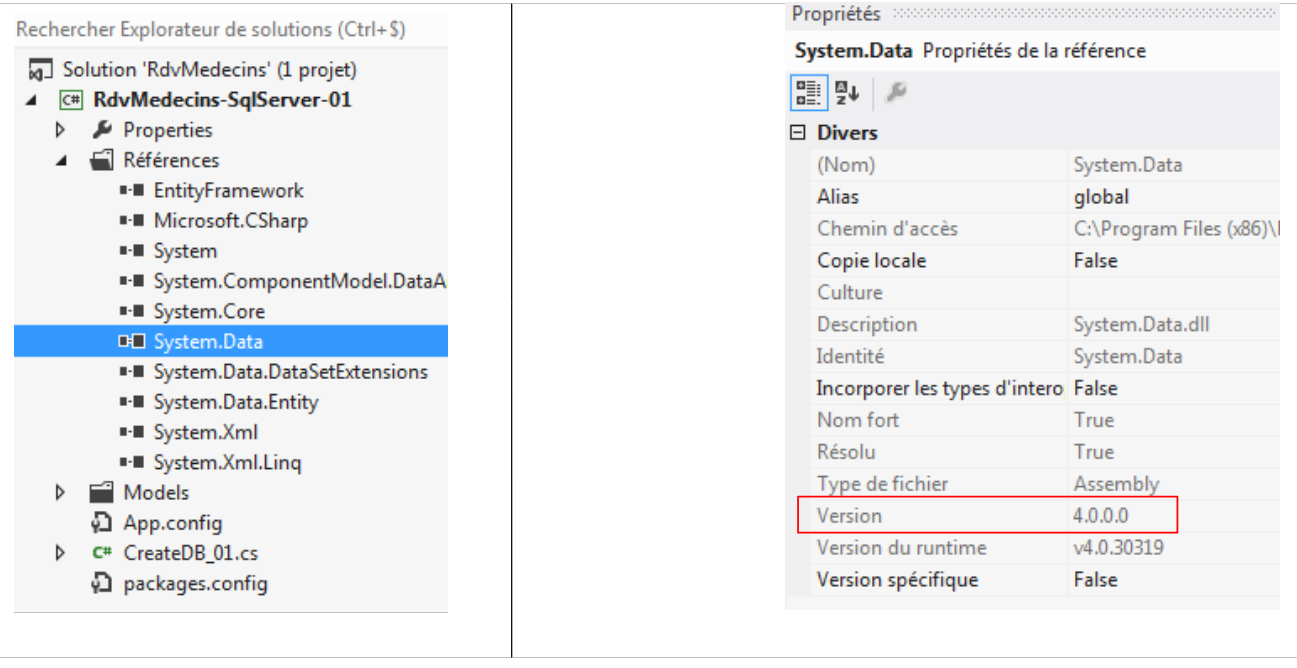Click the Copie locale False value

[x=1096, y=261]
